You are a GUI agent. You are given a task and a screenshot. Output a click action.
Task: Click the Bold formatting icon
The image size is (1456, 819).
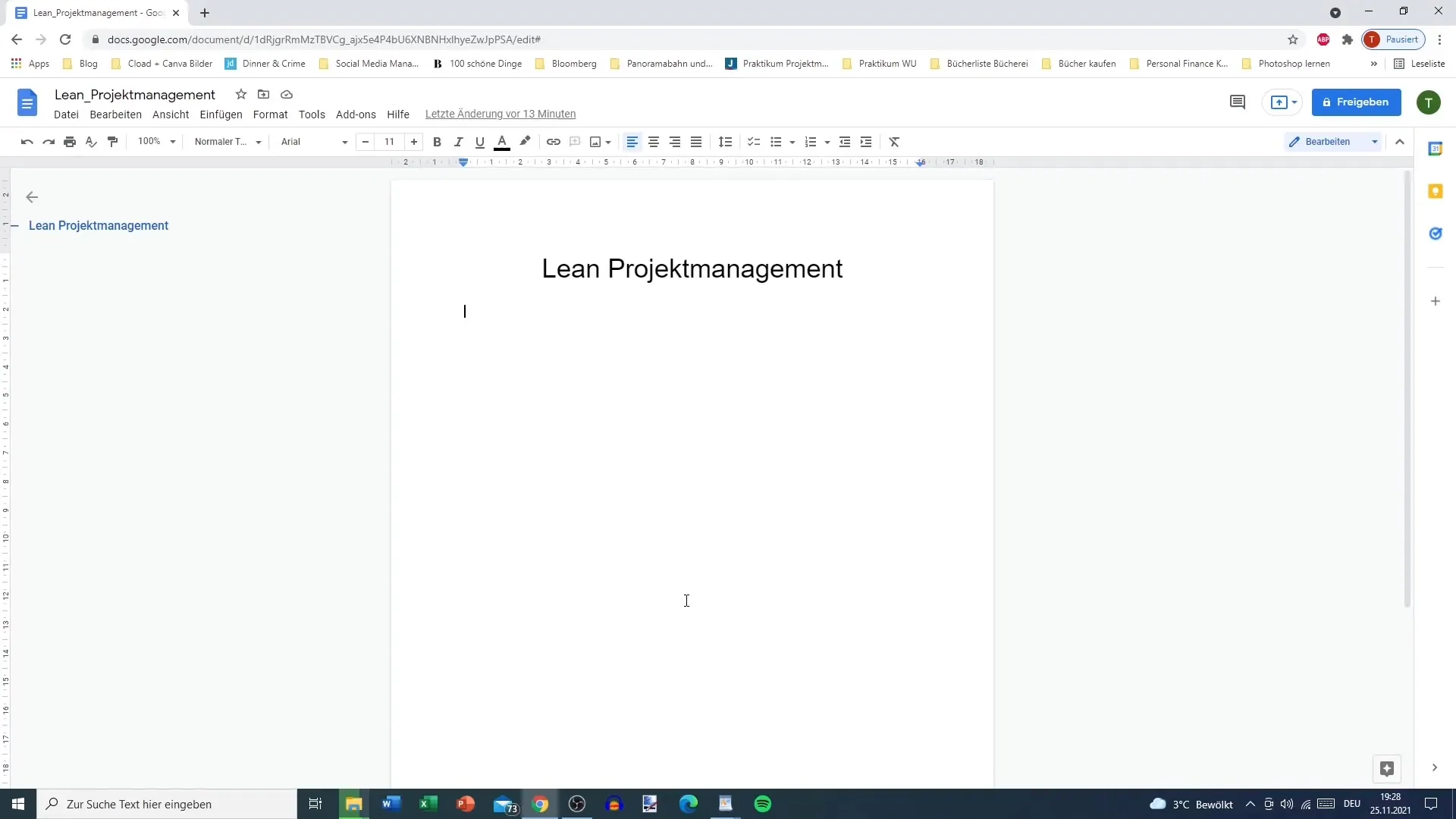coord(437,141)
